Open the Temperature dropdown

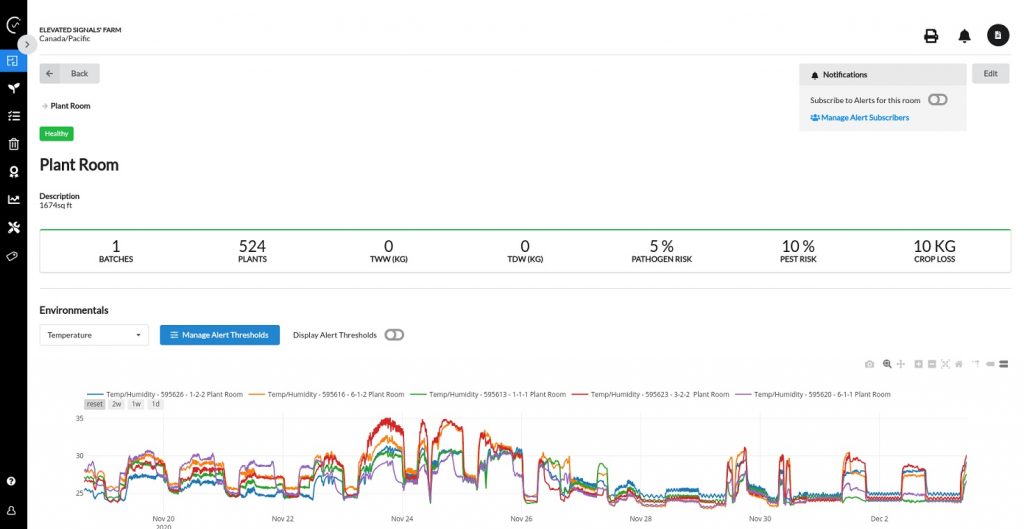point(94,335)
